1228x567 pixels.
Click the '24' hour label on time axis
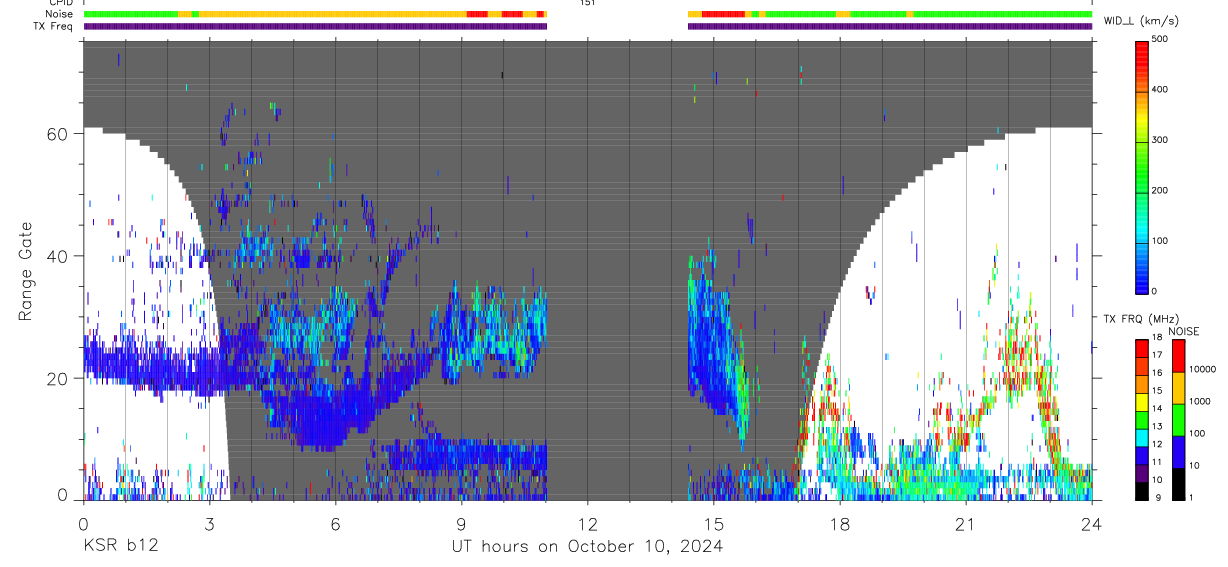(x=1092, y=524)
